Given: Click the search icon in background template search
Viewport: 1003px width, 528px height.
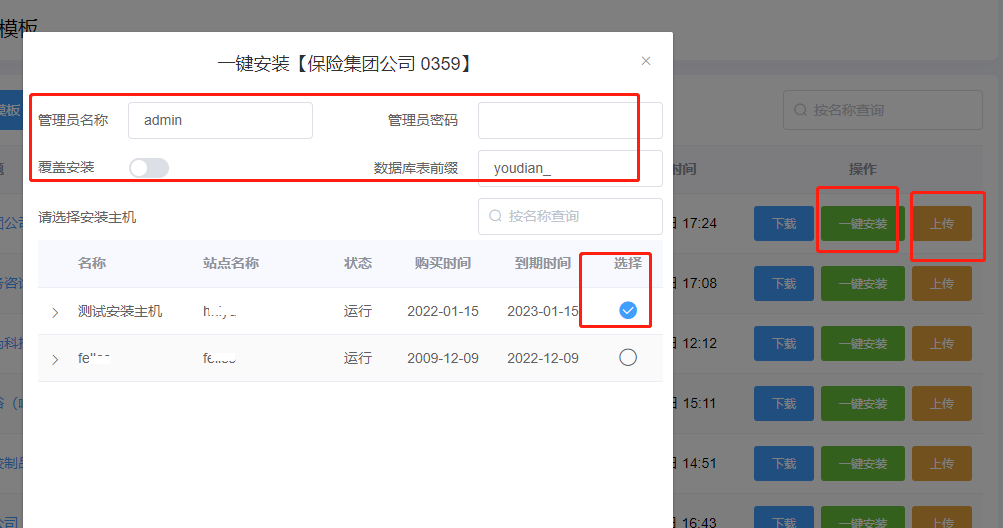Looking at the screenshot, I should tap(800, 110).
